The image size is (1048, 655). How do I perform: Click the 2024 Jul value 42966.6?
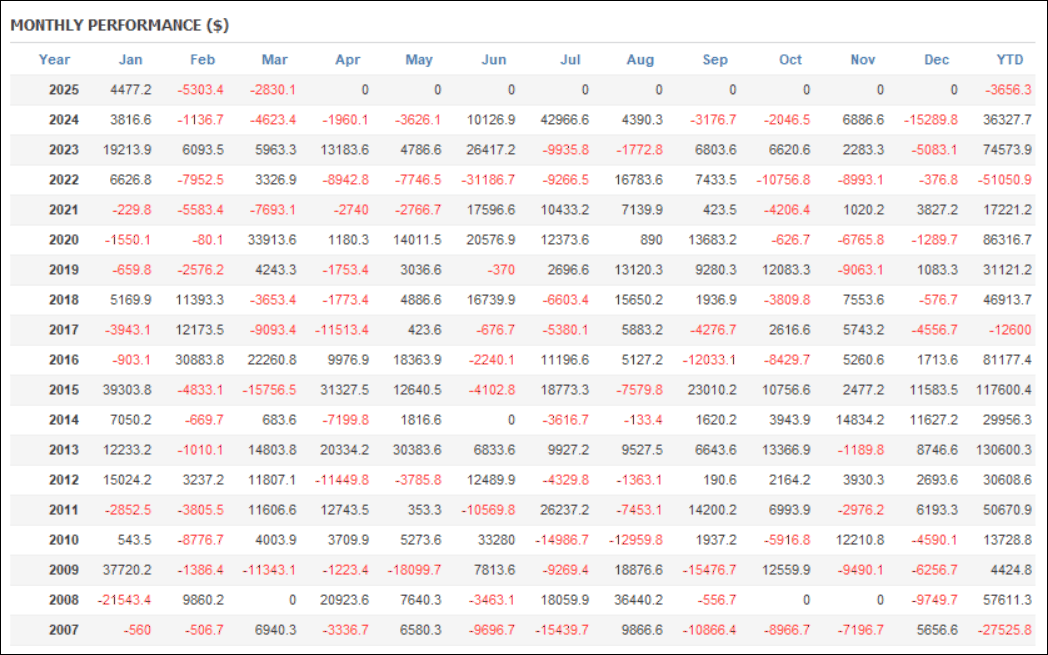click(x=565, y=120)
